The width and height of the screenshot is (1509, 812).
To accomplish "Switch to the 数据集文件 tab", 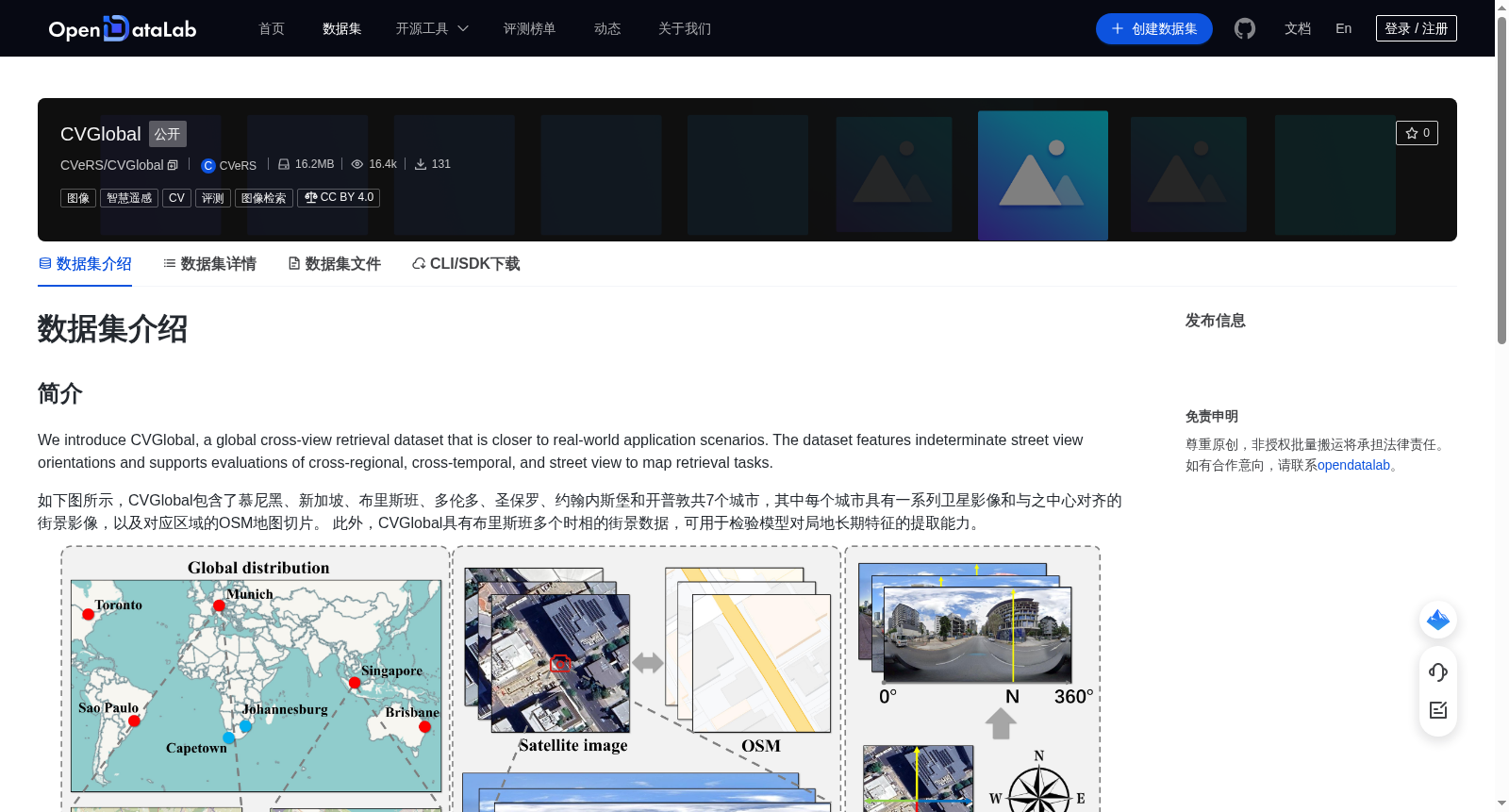I will click(334, 264).
